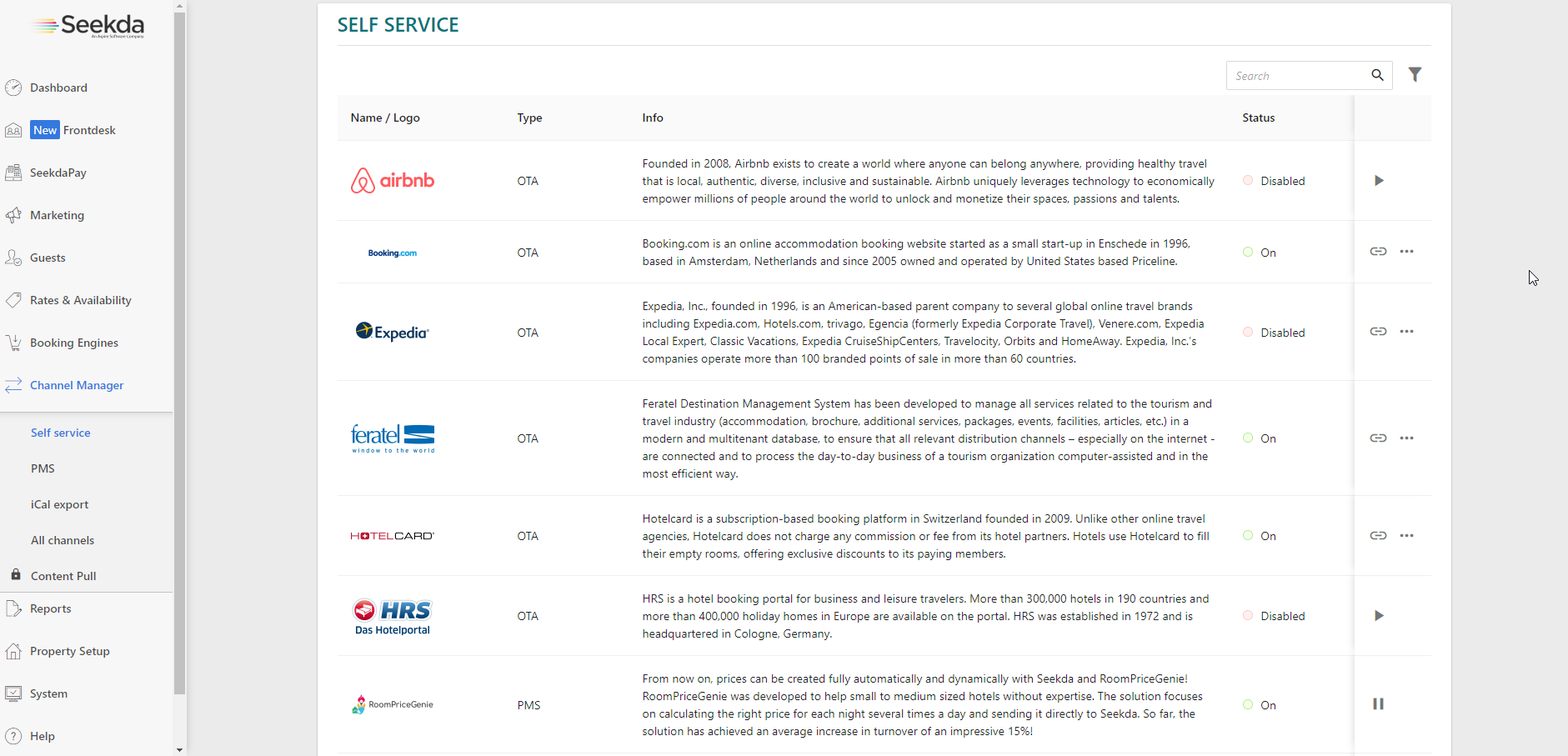Enable the disabled Expedia channel status
Screen dimensions: 1568x756
coord(1273,332)
